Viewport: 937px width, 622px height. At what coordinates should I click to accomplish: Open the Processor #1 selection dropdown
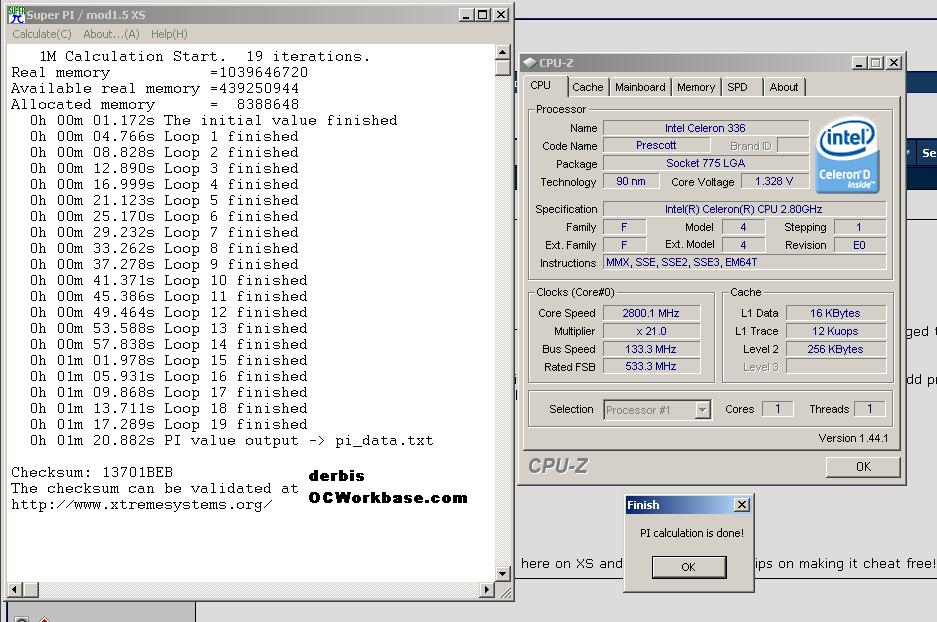pyautogui.click(x=703, y=410)
